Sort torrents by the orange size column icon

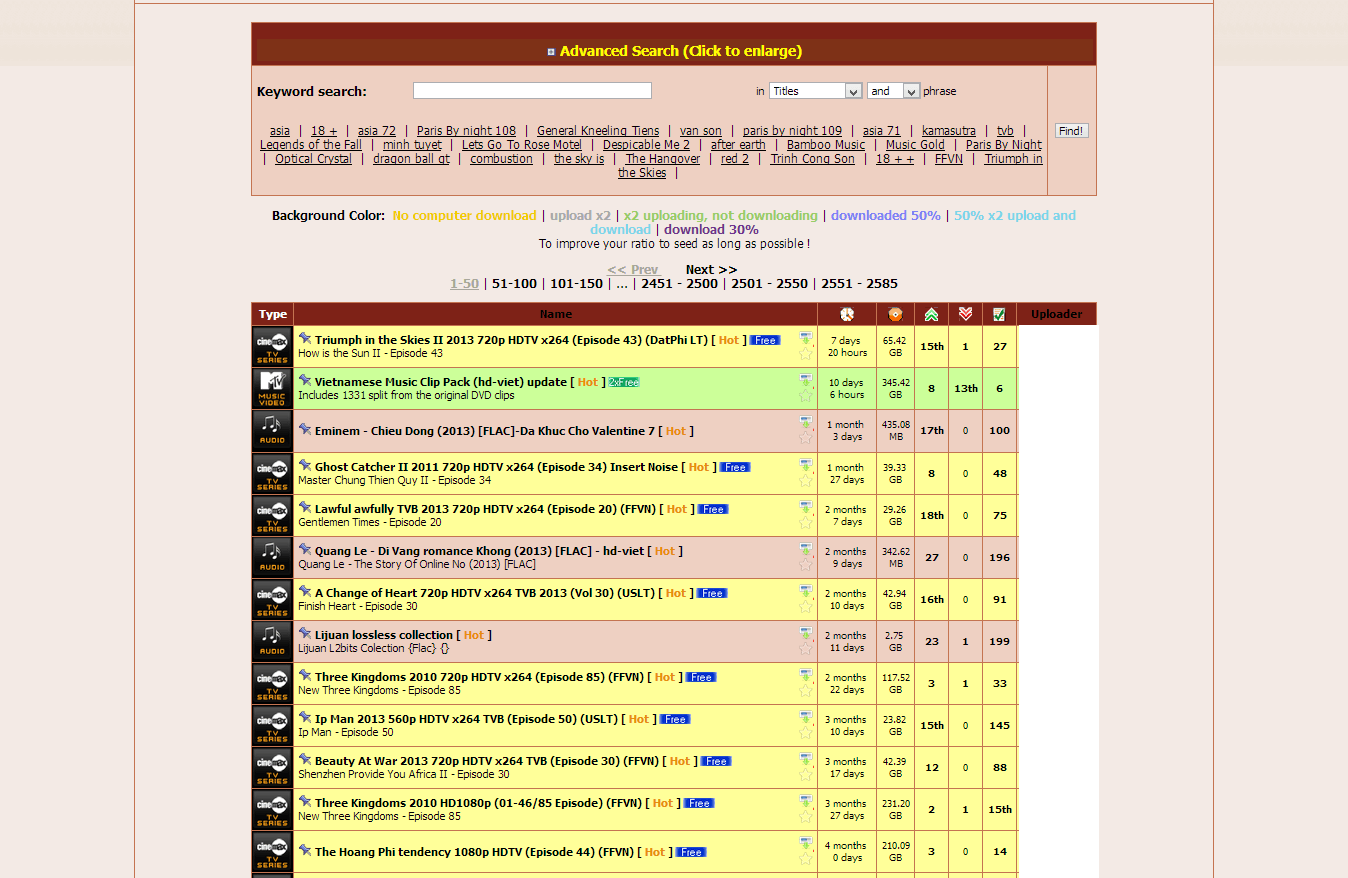(x=895, y=314)
